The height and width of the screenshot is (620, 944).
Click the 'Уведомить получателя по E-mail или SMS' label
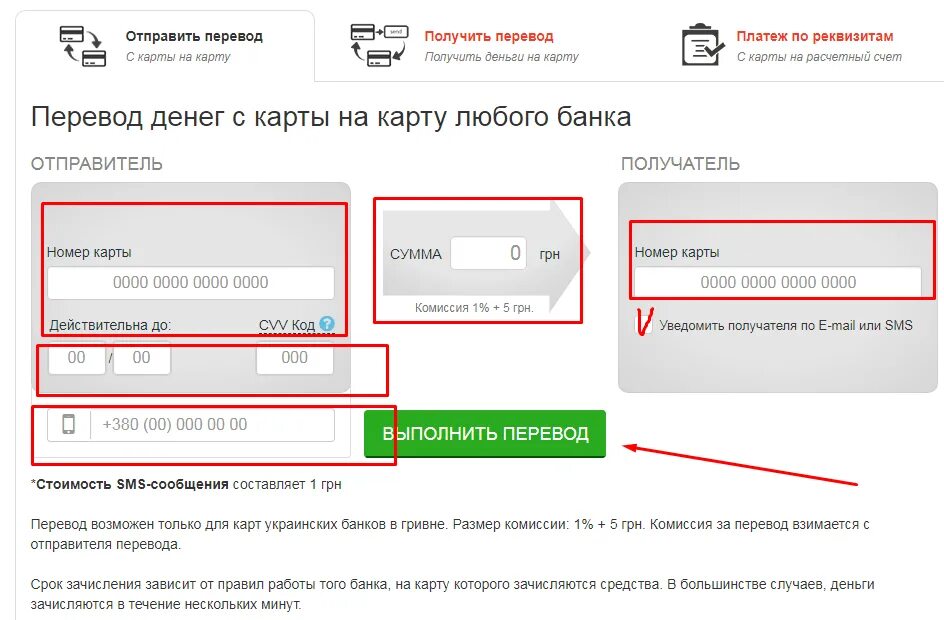coord(786,326)
